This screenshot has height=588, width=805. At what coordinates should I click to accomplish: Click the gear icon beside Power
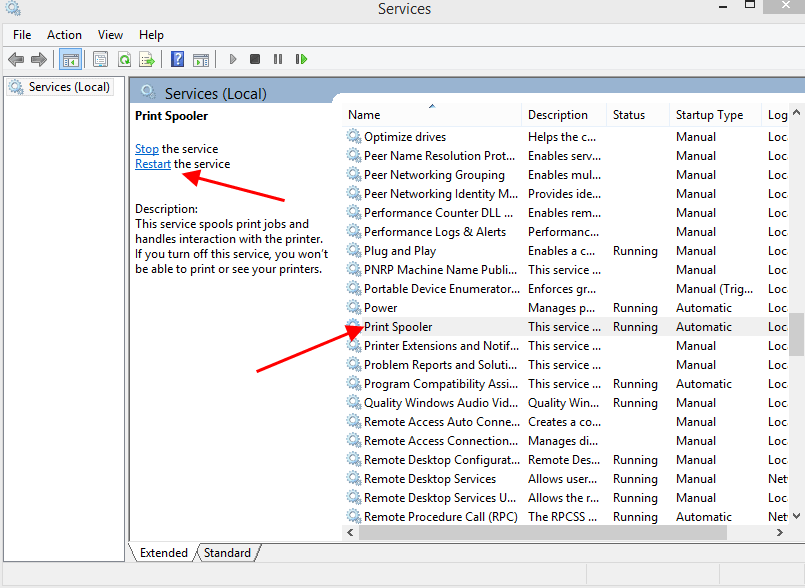pyautogui.click(x=354, y=308)
